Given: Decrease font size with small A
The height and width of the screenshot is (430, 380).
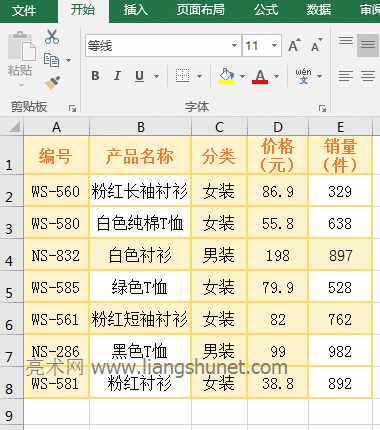Looking at the screenshot, I should point(317,45).
